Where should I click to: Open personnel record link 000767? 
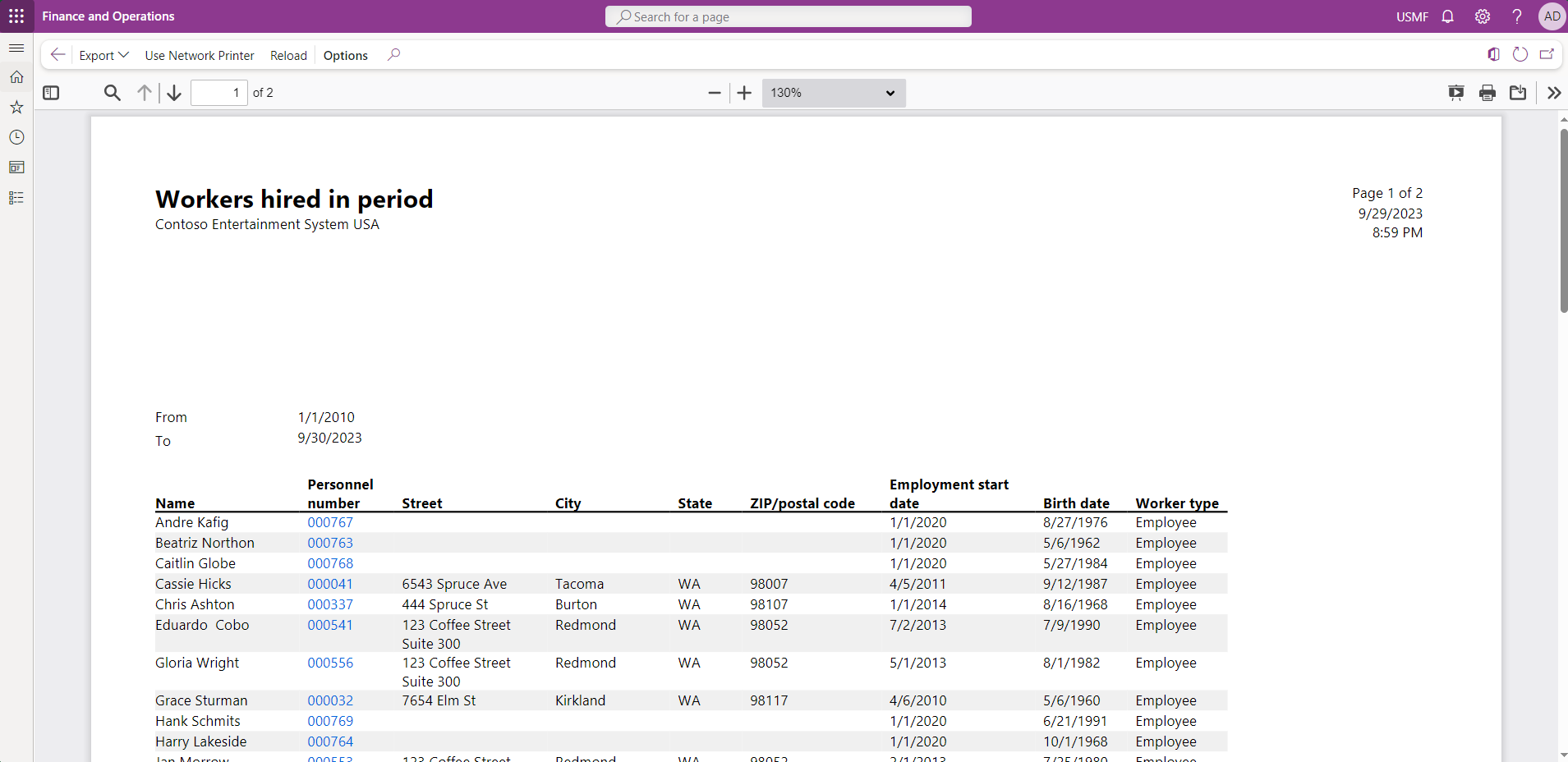(329, 522)
